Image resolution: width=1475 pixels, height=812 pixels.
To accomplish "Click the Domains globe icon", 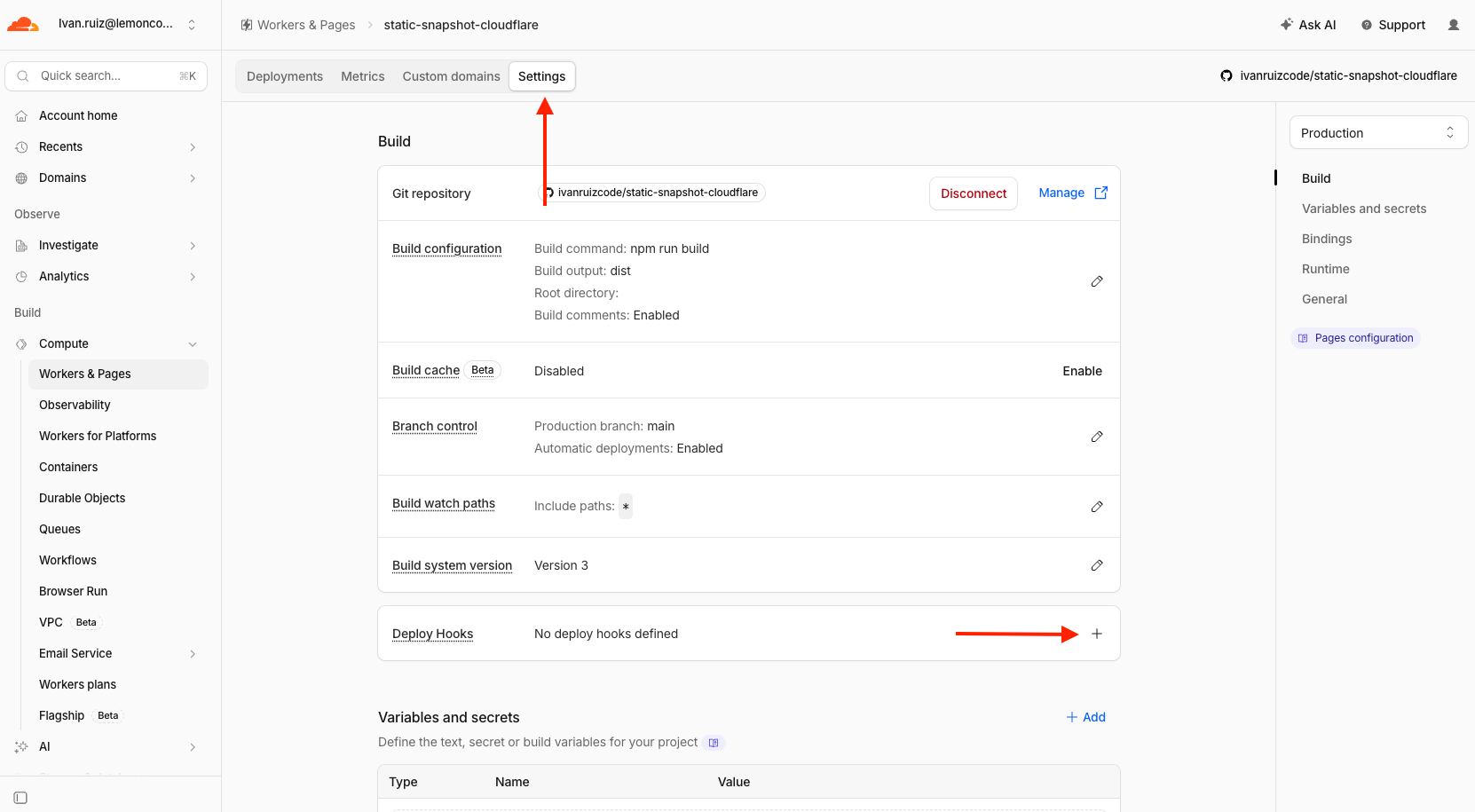I will [x=21, y=177].
